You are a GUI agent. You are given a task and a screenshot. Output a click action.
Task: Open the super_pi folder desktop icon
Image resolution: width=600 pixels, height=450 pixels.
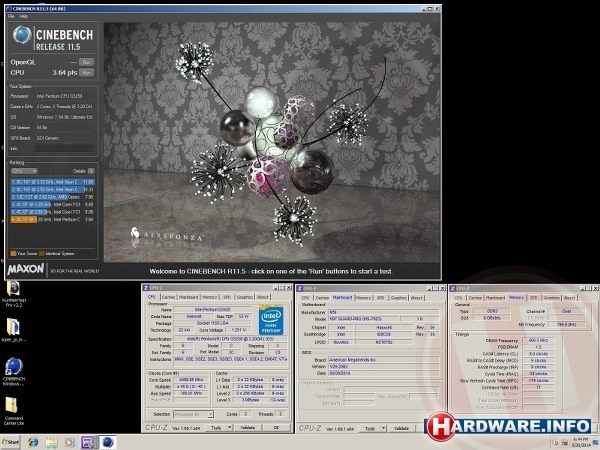pyautogui.click(x=14, y=330)
